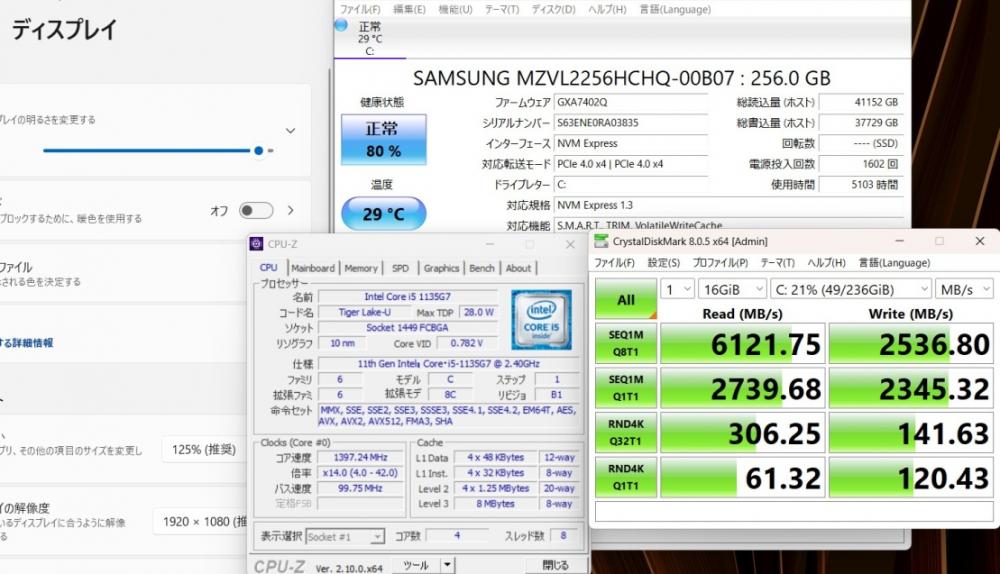Screen dimensions: 1000x574
Task: Click the CPU-Z app icon in title bar
Action: pyautogui.click(x=256, y=244)
